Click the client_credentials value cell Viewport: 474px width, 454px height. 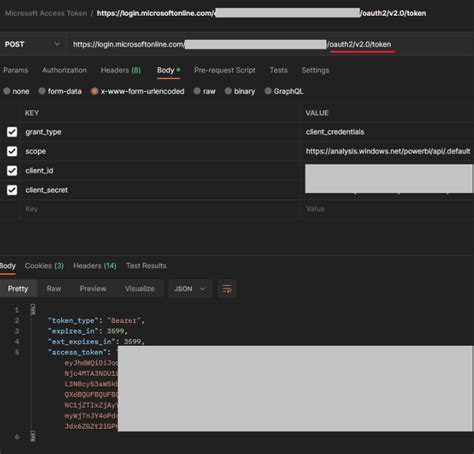(388, 132)
